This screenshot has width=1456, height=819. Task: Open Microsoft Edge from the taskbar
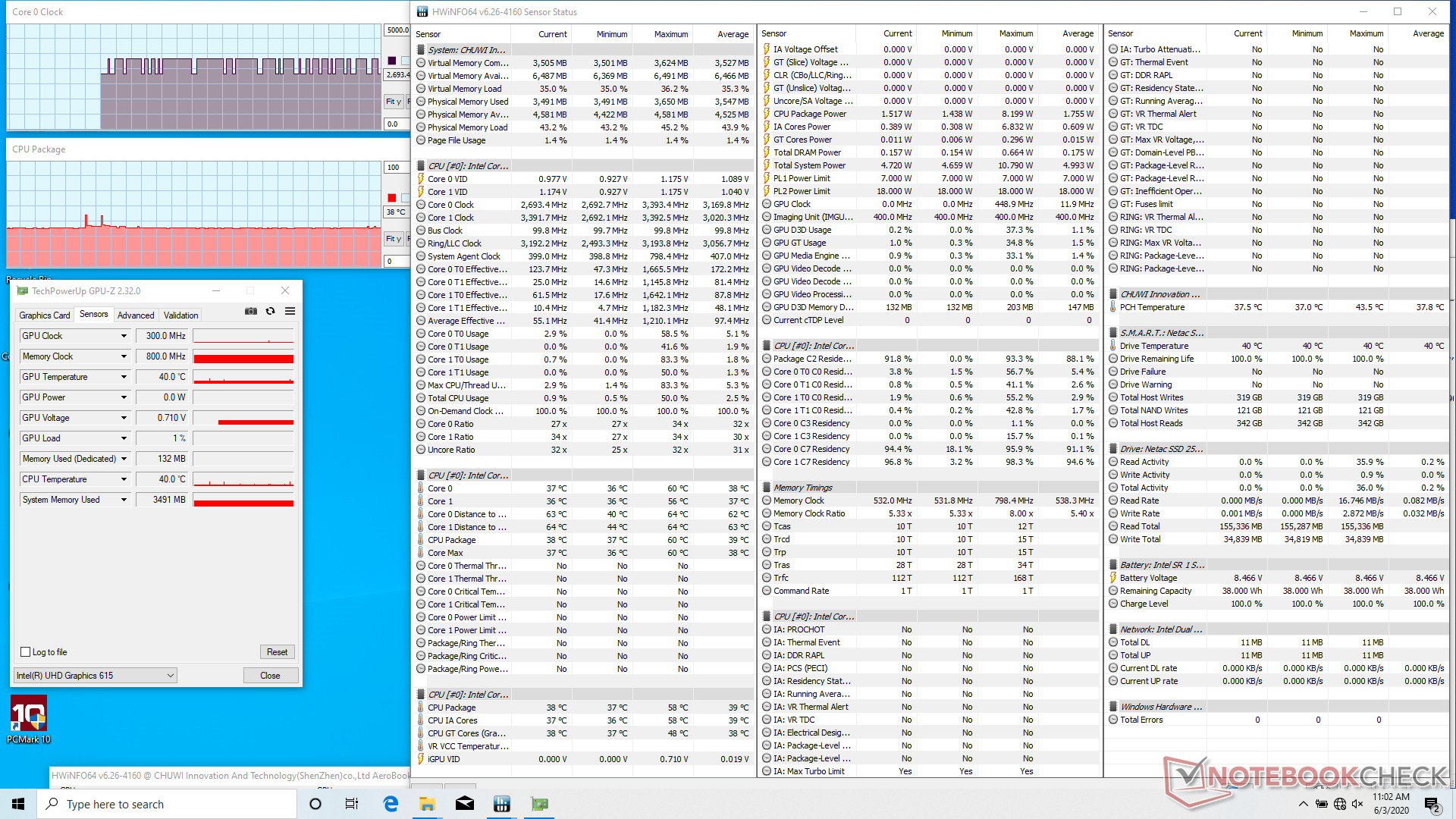click(391, 804)
